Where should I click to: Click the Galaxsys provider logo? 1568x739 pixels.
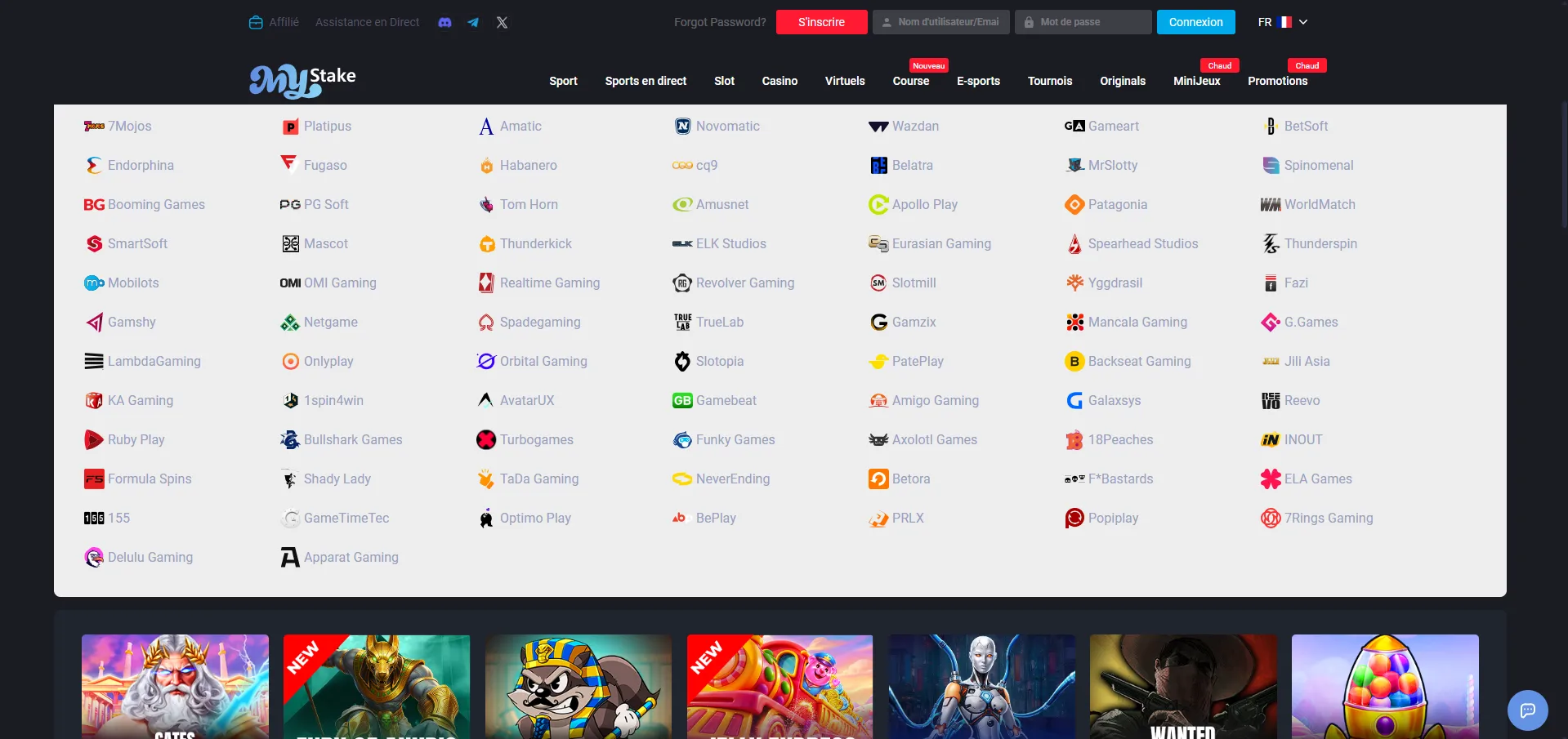pyautogui.click(x=1074, y=400)
